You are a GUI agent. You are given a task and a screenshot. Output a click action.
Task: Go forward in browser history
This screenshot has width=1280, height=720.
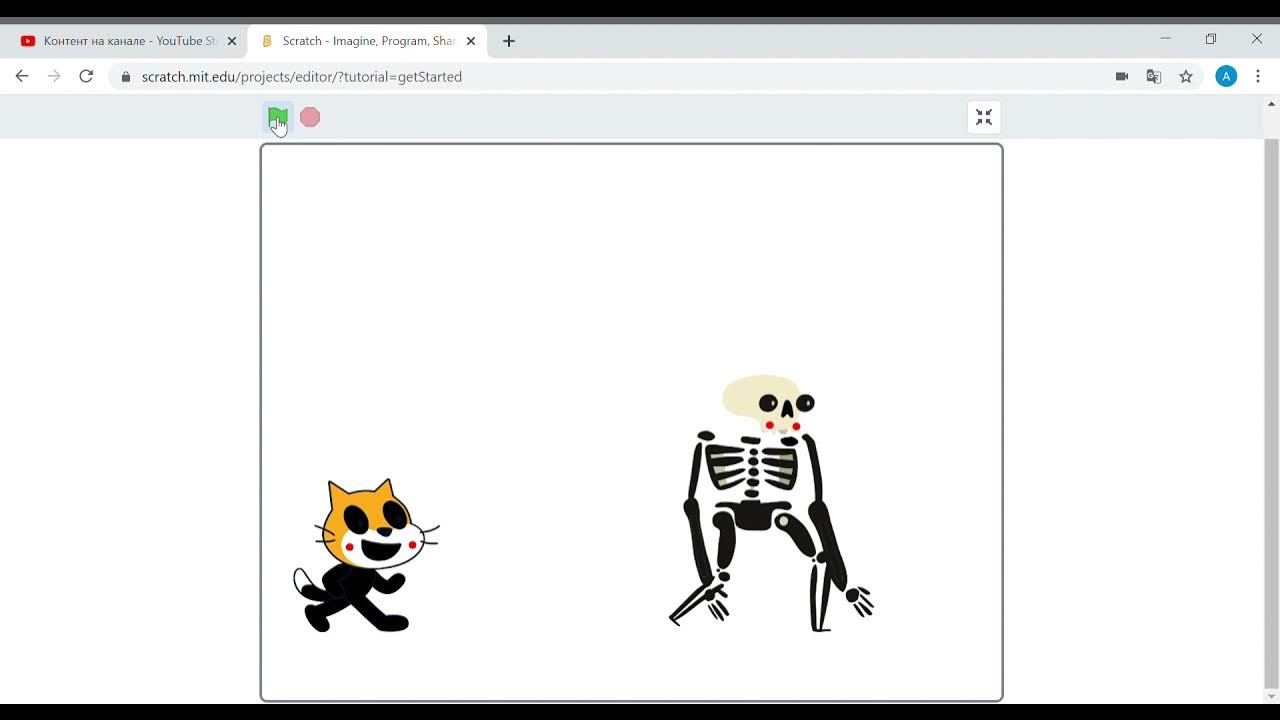point(54,76)
